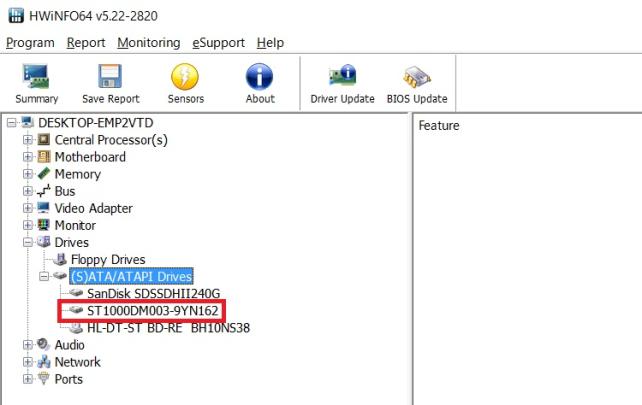Select the Audio label
The image size is (642, 405).
[70, 345]
